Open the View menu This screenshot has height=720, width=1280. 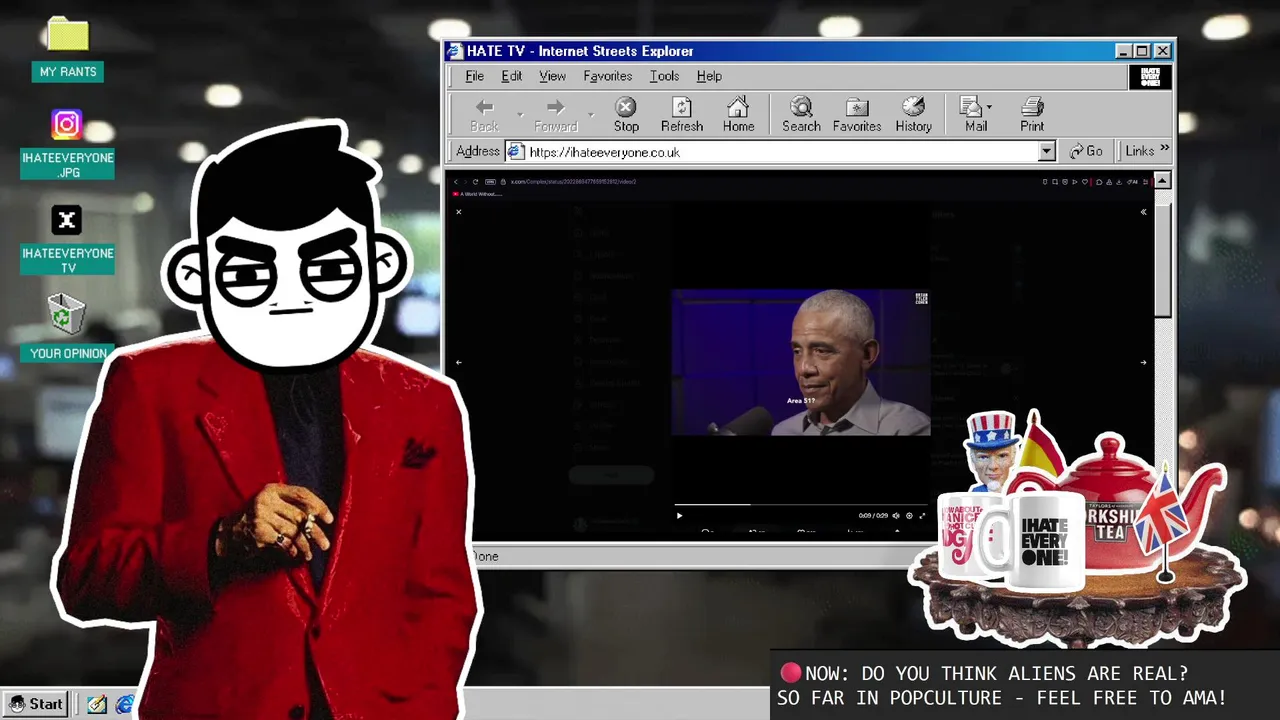(x=552, y=76)
